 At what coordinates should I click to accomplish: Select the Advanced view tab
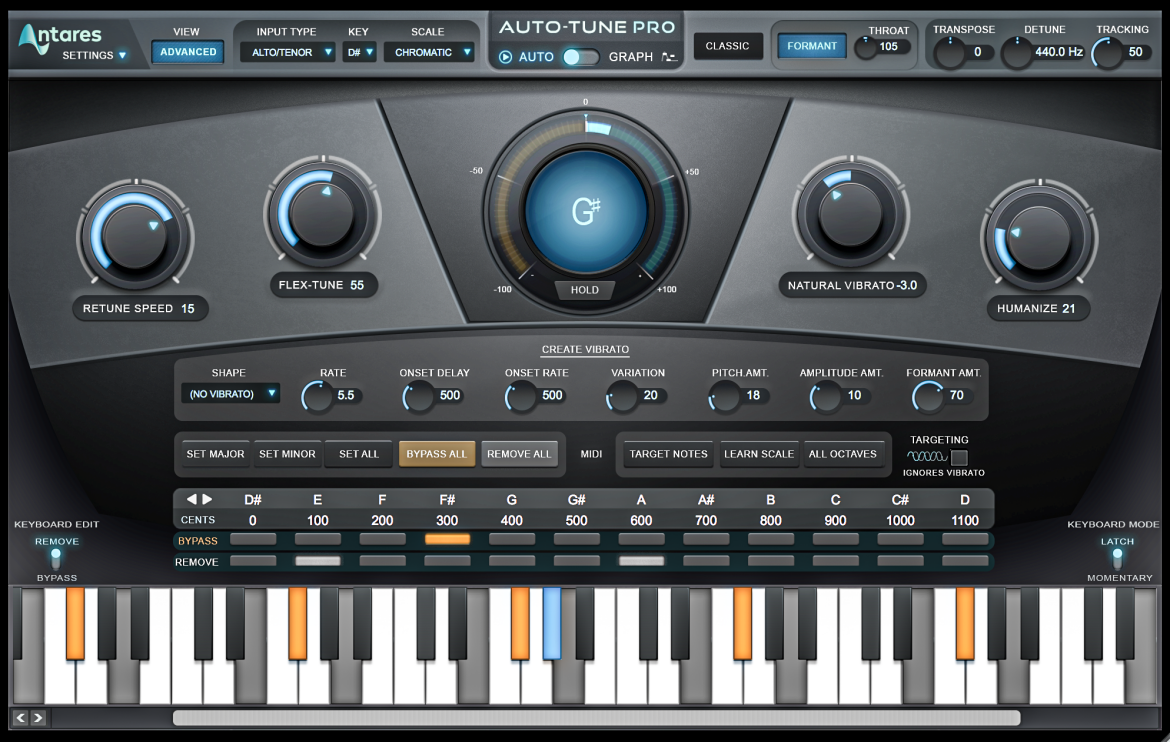coord(188,52)
